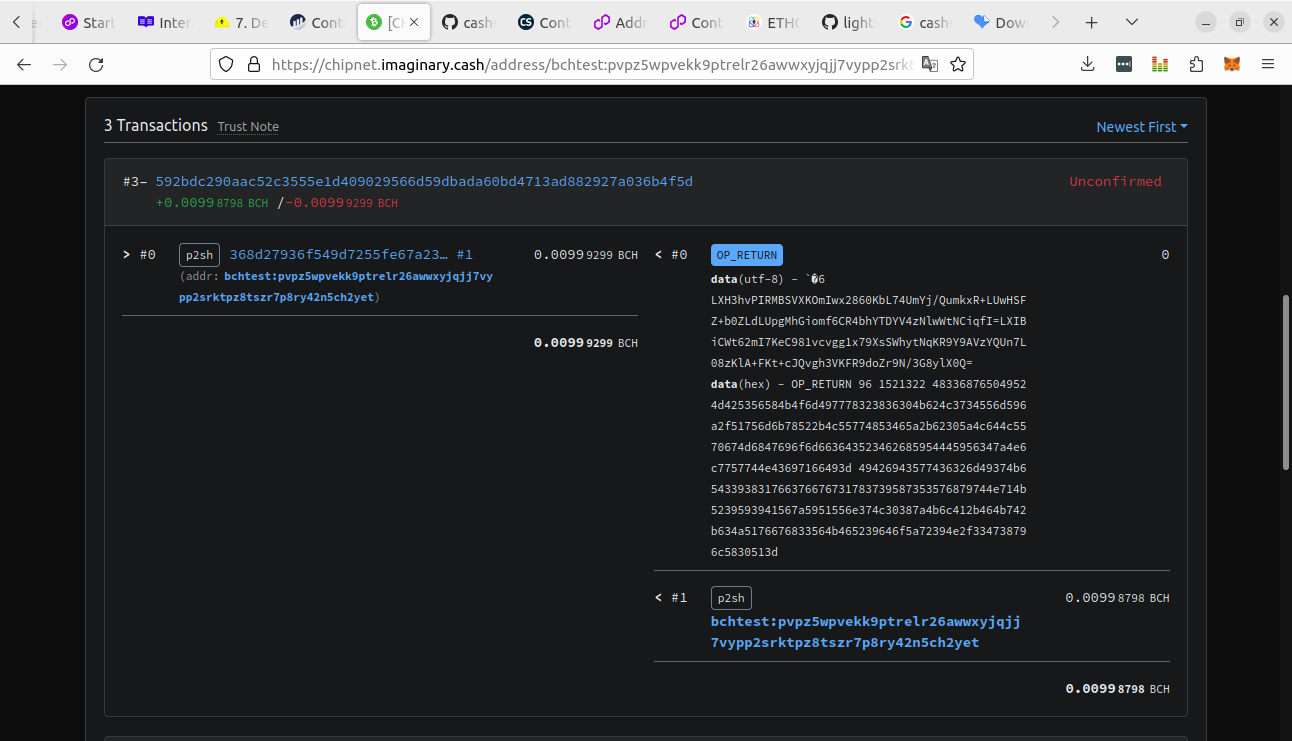Open the Newest First sort dropdown

coord(1142,127)
